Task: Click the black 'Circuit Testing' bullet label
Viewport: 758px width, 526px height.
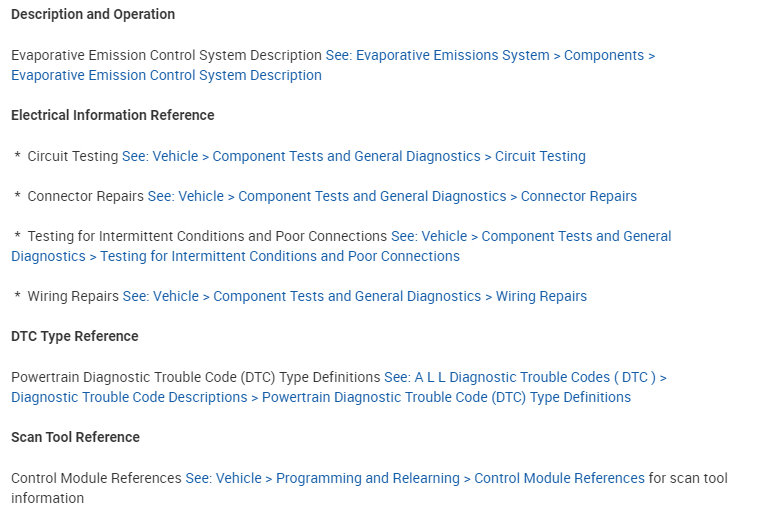Action: coord(73,157)
